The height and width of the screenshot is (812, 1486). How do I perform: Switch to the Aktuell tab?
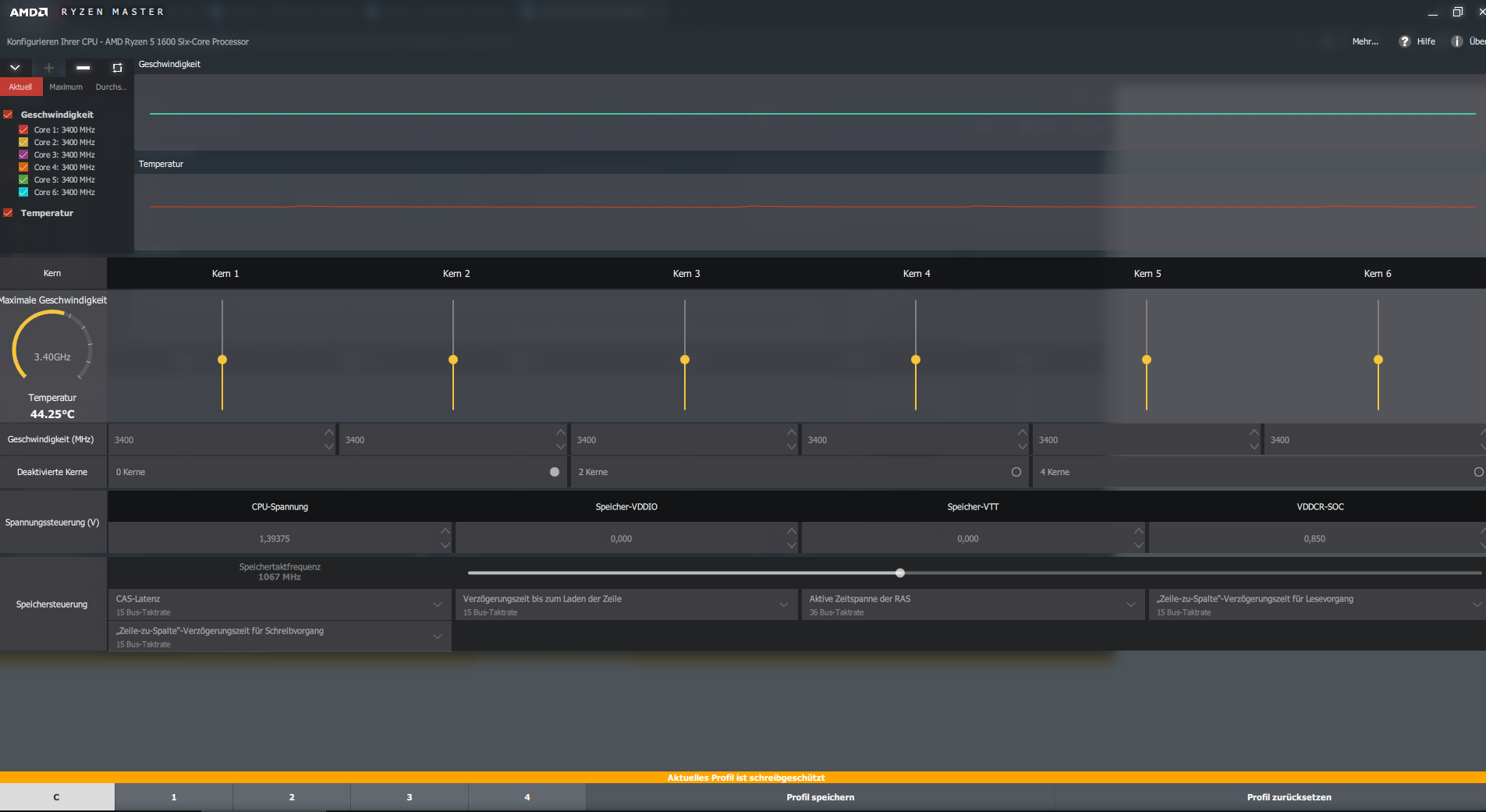pos(21,87)
